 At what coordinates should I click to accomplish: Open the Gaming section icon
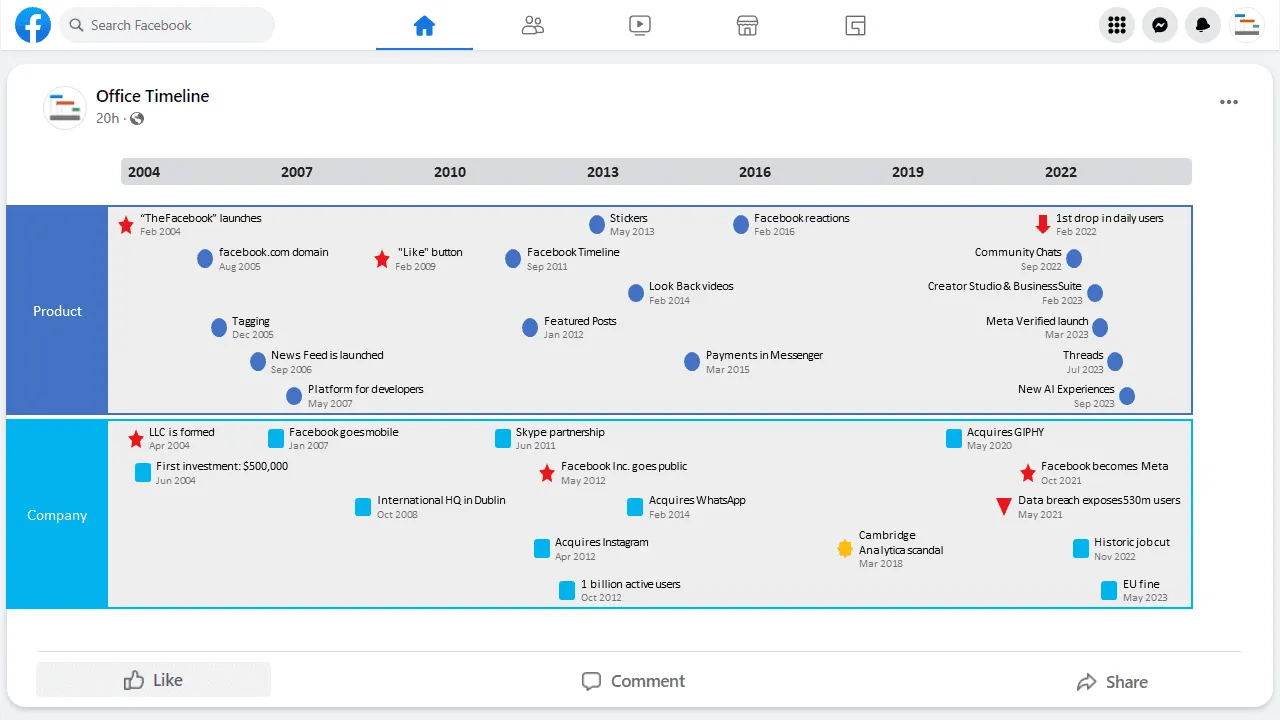855,25
